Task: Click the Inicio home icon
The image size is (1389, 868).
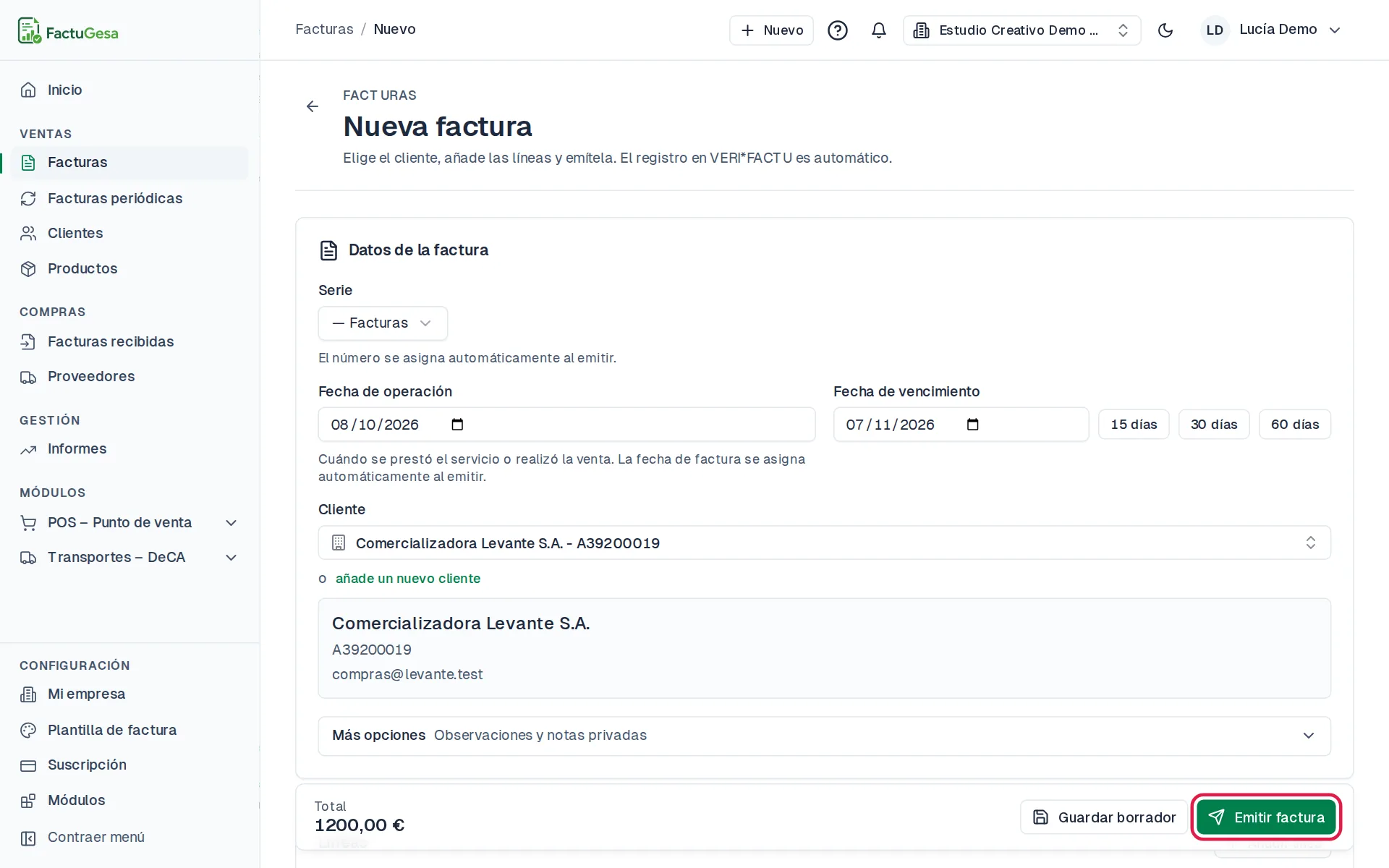Action: point(28,90)
